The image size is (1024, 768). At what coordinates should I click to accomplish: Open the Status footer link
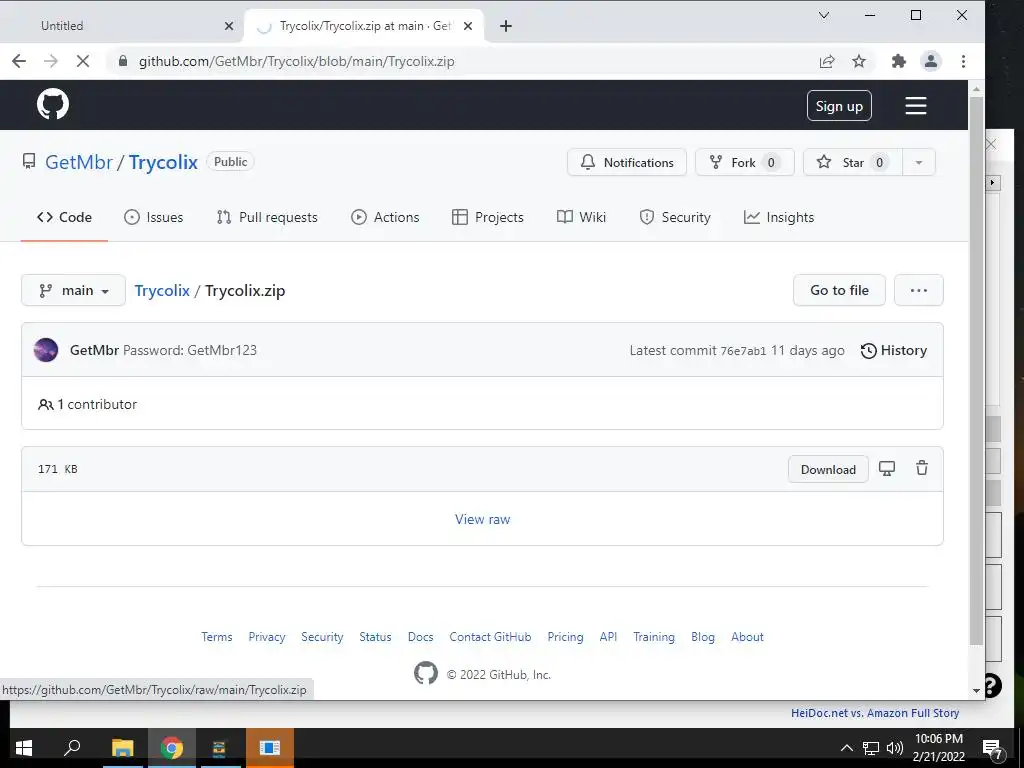click(x=376, y=637)
